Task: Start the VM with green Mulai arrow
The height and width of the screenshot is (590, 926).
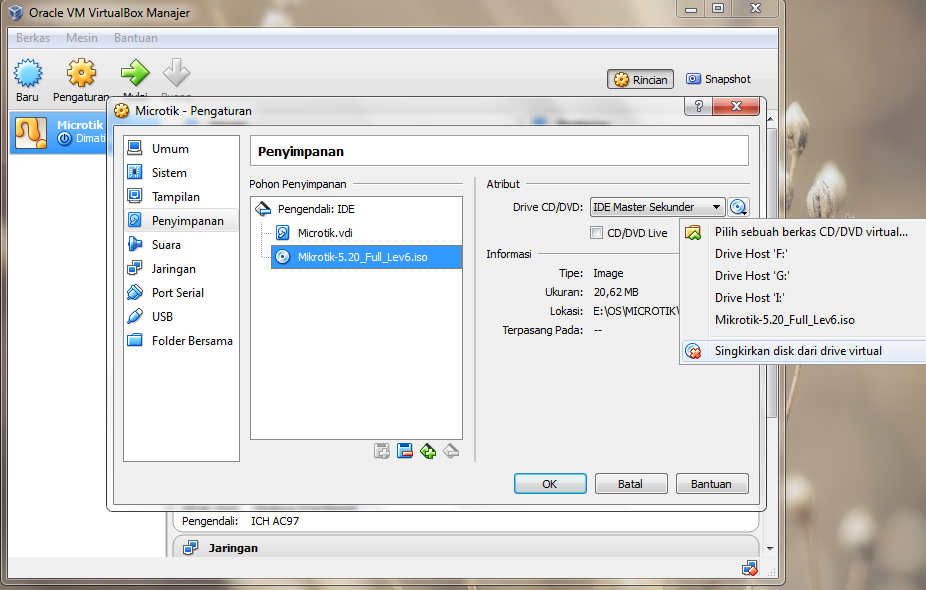Action: point(135,73)
